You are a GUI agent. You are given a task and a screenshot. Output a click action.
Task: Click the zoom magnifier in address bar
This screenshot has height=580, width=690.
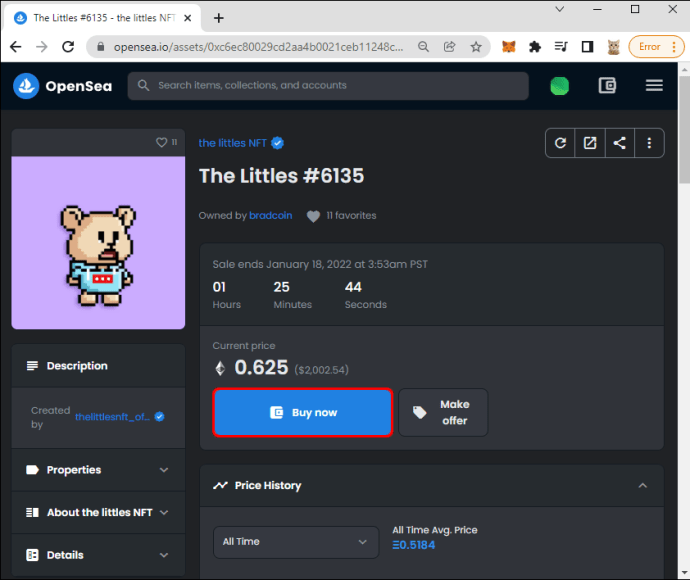pos(423,47)
